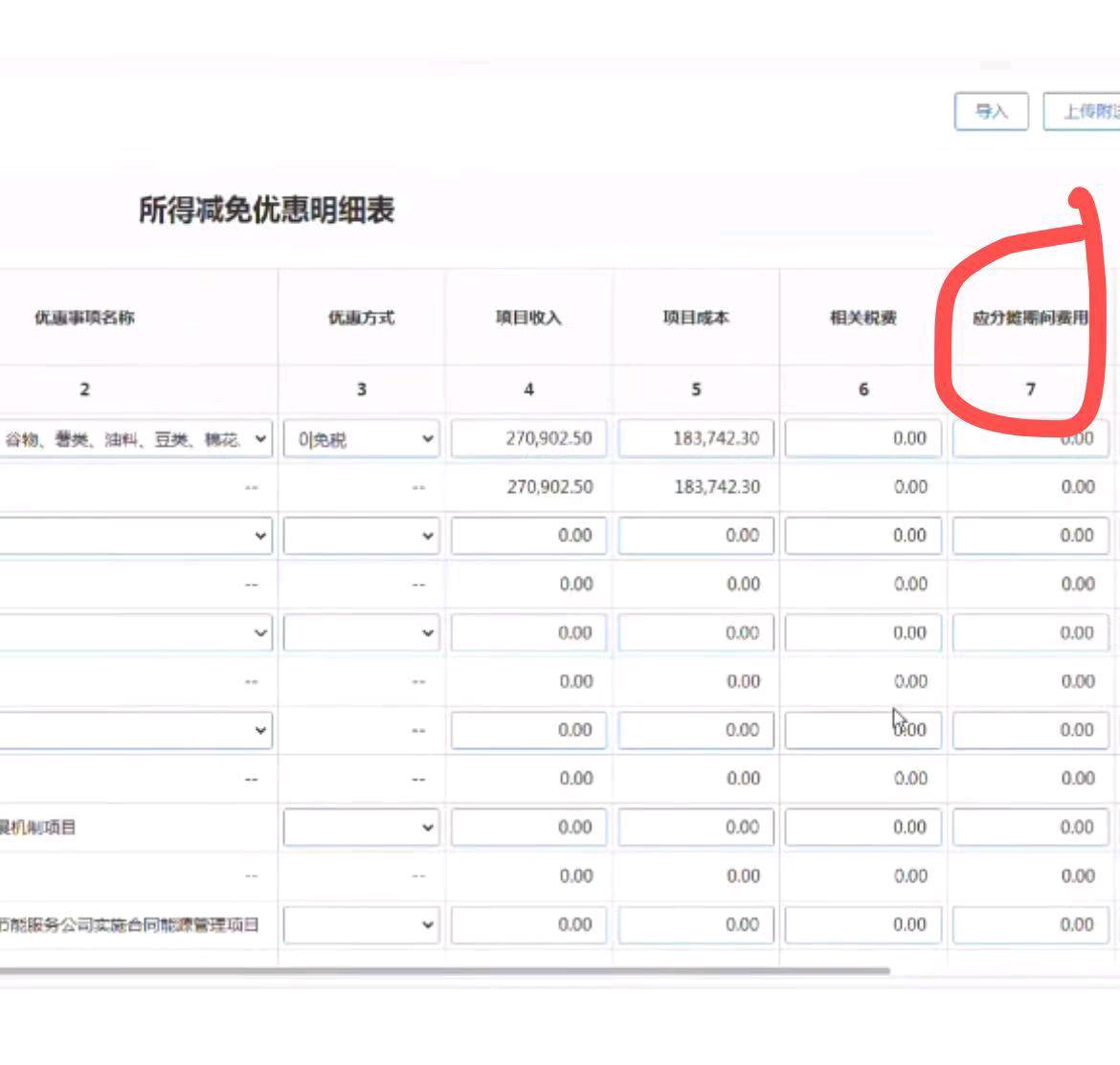Click the 导入 import button

(991, 112)
